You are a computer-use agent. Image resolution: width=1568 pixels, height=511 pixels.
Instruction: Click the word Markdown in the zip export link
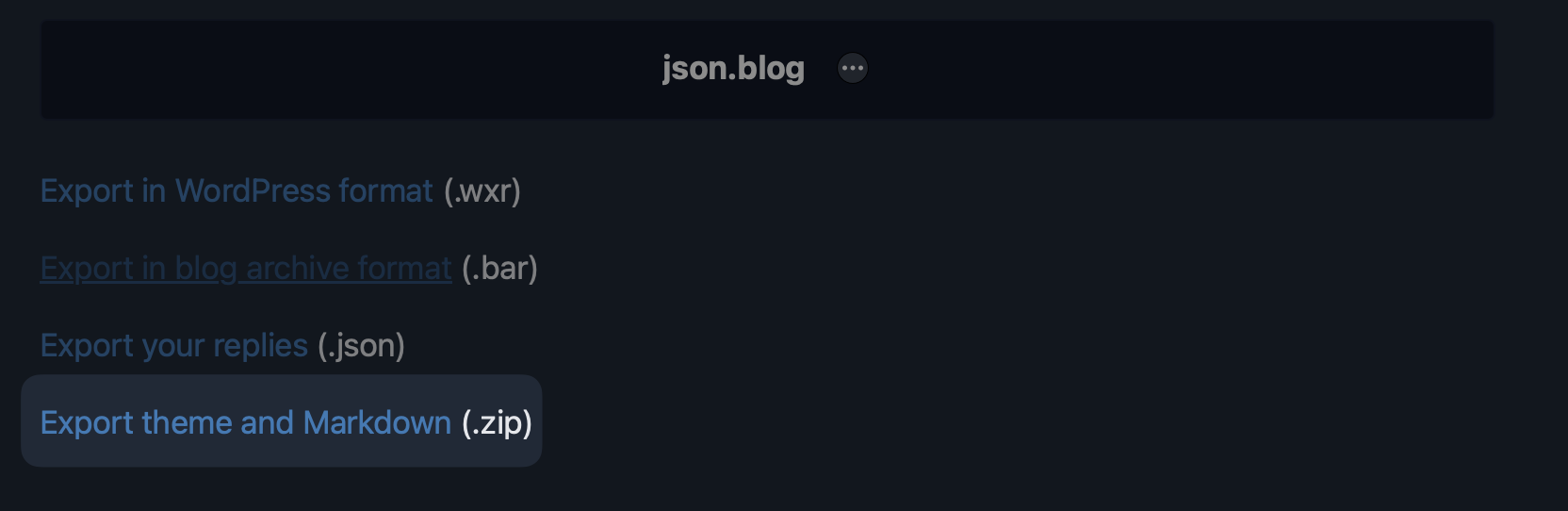tap(377, 423)
